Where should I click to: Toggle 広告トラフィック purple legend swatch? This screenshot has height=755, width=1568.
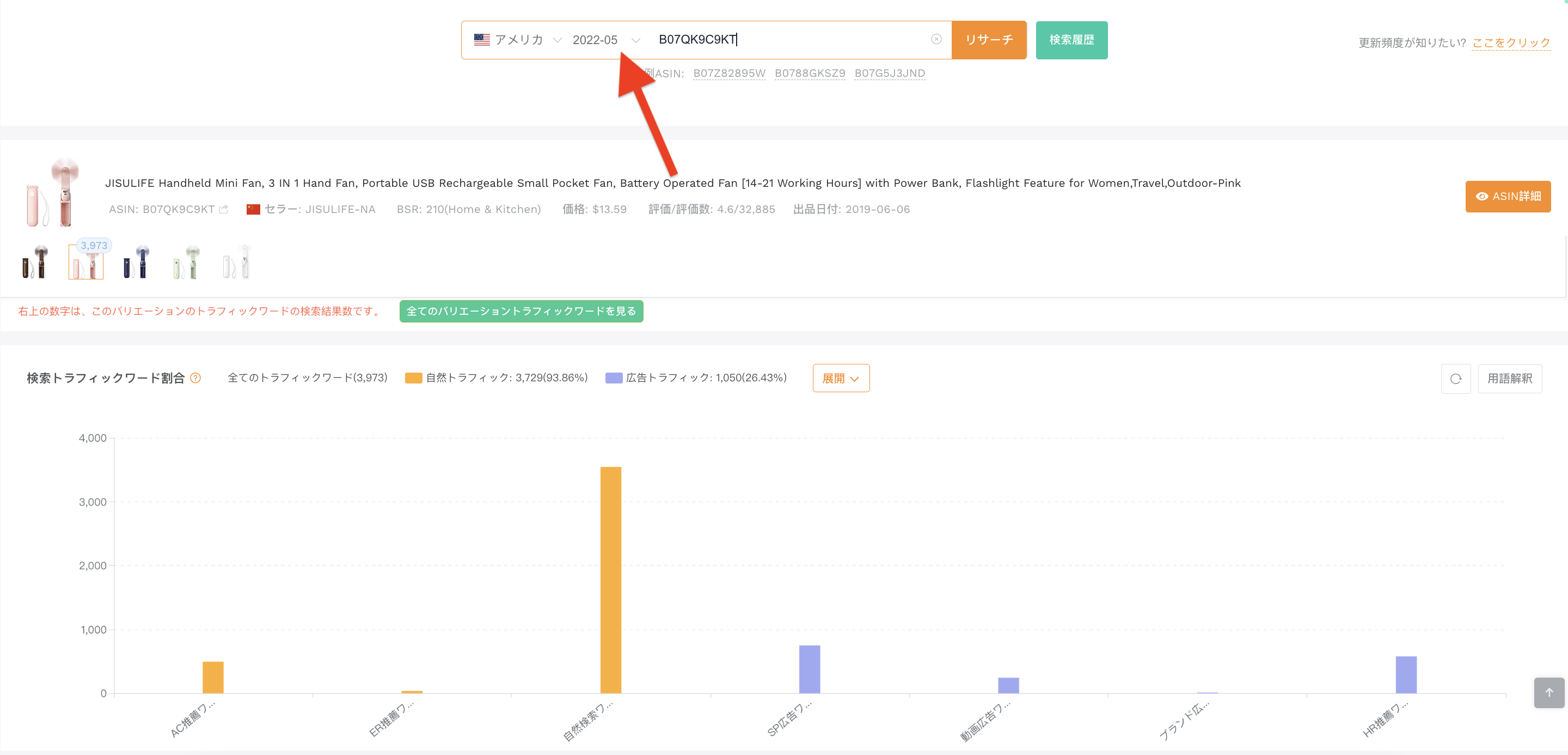click(x=614, y=378)
